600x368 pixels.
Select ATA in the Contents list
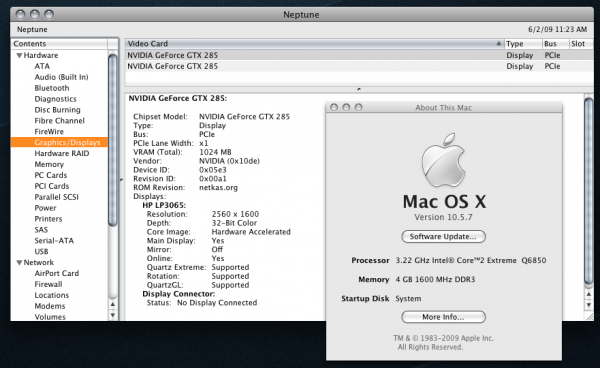pyautogui.click(x=42, y=66)
